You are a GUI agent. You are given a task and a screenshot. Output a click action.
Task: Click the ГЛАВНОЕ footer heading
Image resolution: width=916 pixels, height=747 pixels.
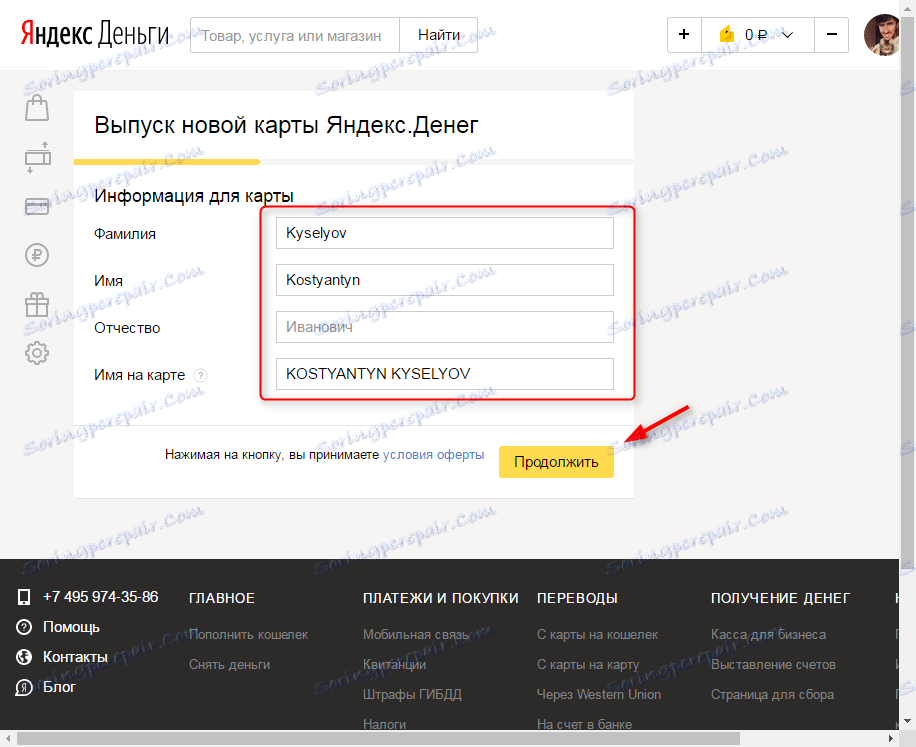[222, 598]
